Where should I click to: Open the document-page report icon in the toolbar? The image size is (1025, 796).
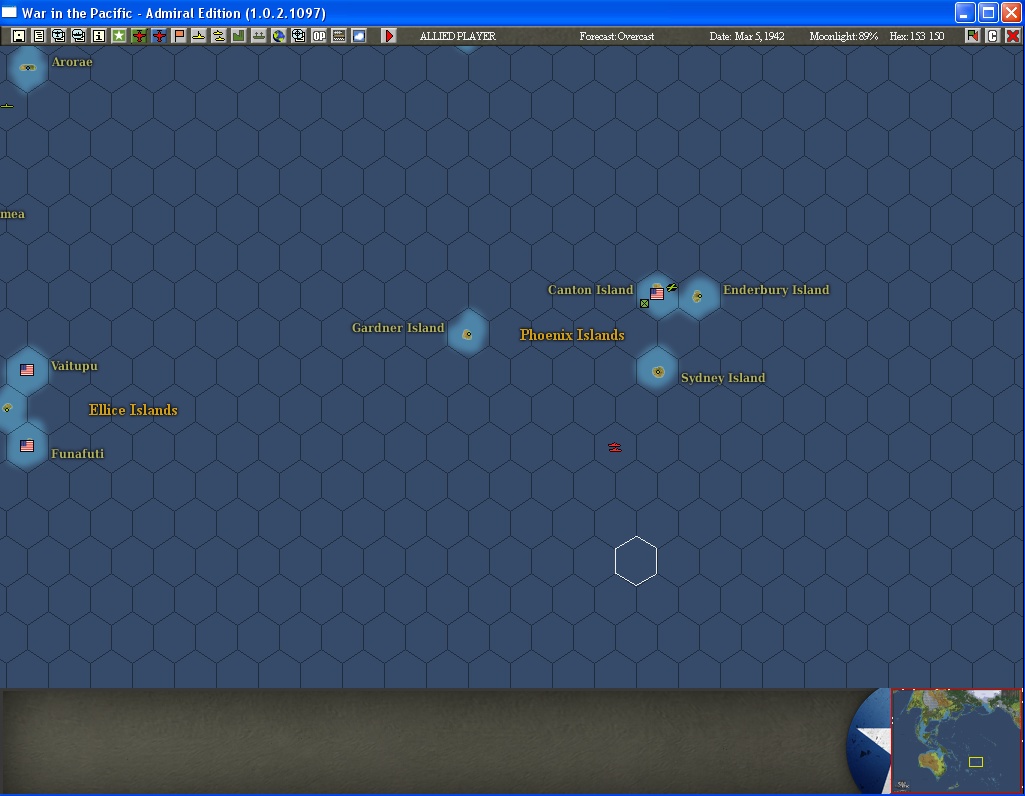coord(39,36)
